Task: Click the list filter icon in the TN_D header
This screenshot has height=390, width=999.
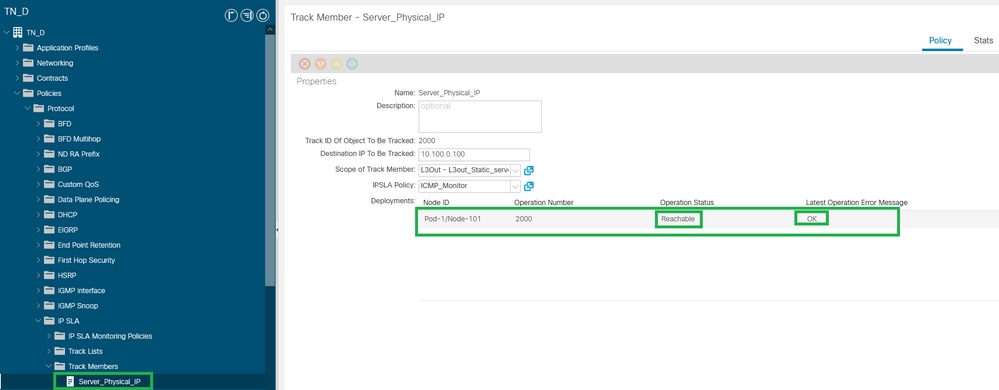Action: pos(247,15)
